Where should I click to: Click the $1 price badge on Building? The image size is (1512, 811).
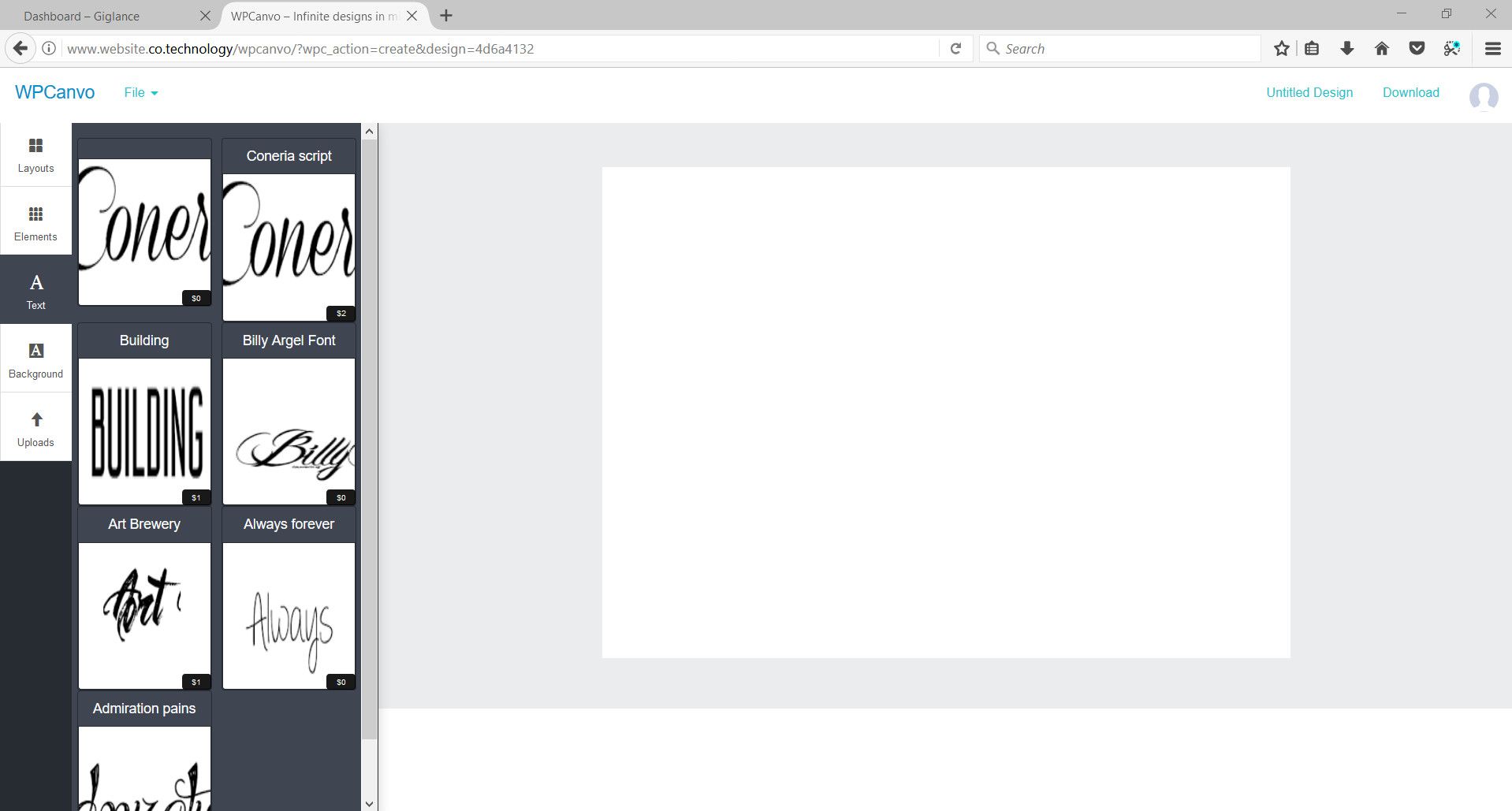(196, 497)
